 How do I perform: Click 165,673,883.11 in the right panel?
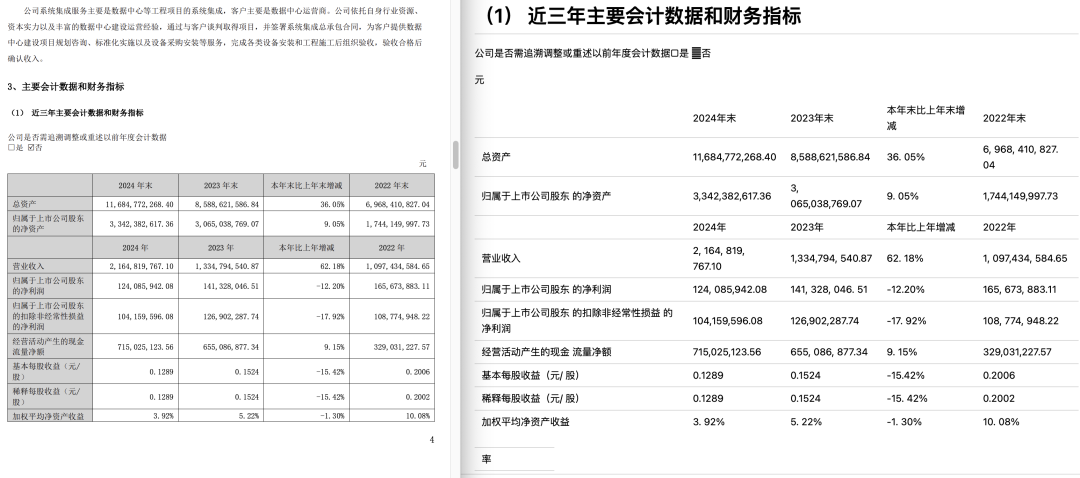click(1021, 289)
